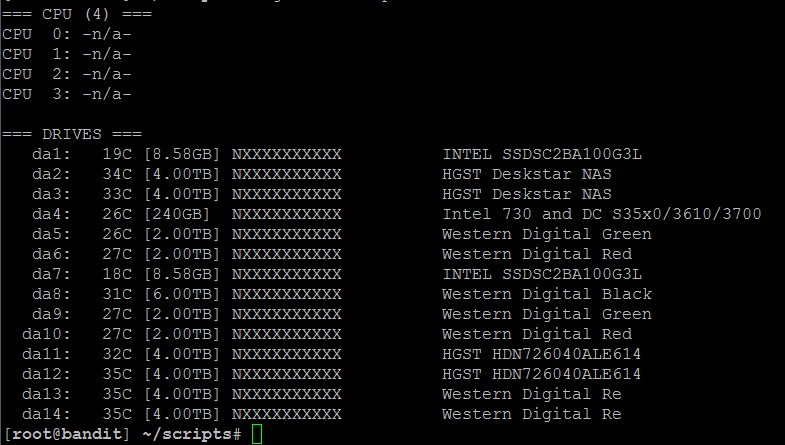The width and height of the screenshot is (785, 445).
Task: Select the "CPU 3: -n/a-" line
Action: (x=67, y=94)
